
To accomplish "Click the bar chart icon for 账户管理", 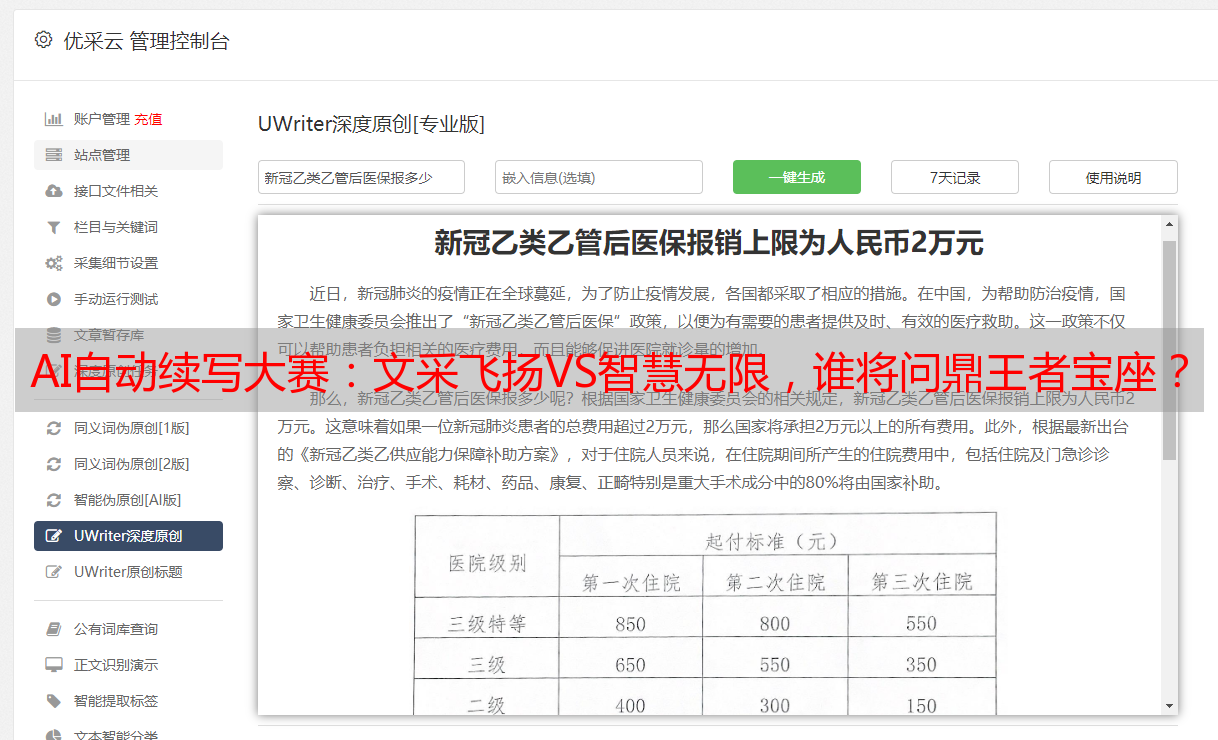I will [54, 119].
